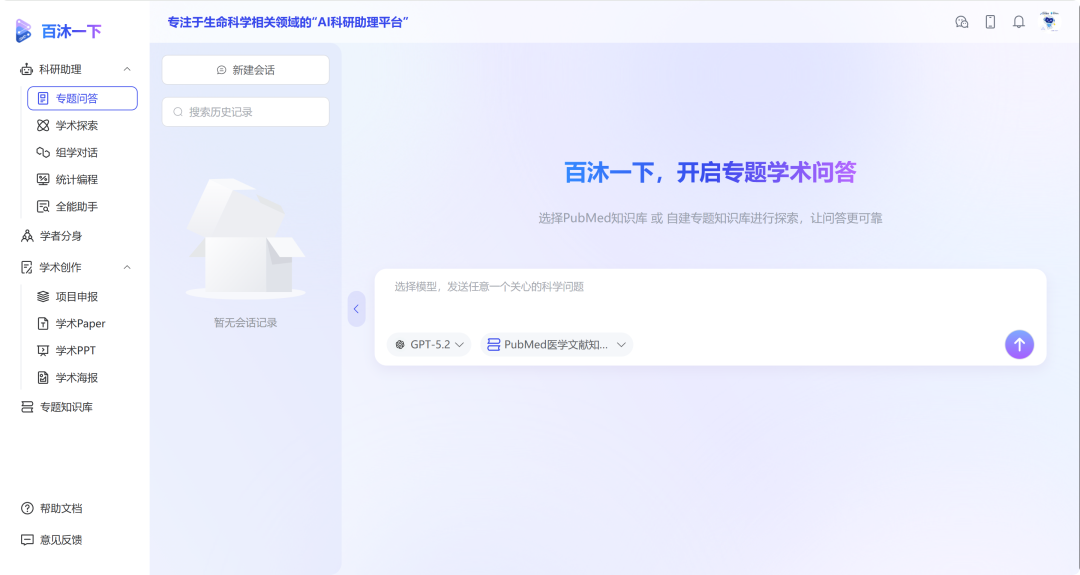Click the 学术PPT presentation icon
Image resolution: width=1080 pixels, height=575 pixels.
(43, 351)
